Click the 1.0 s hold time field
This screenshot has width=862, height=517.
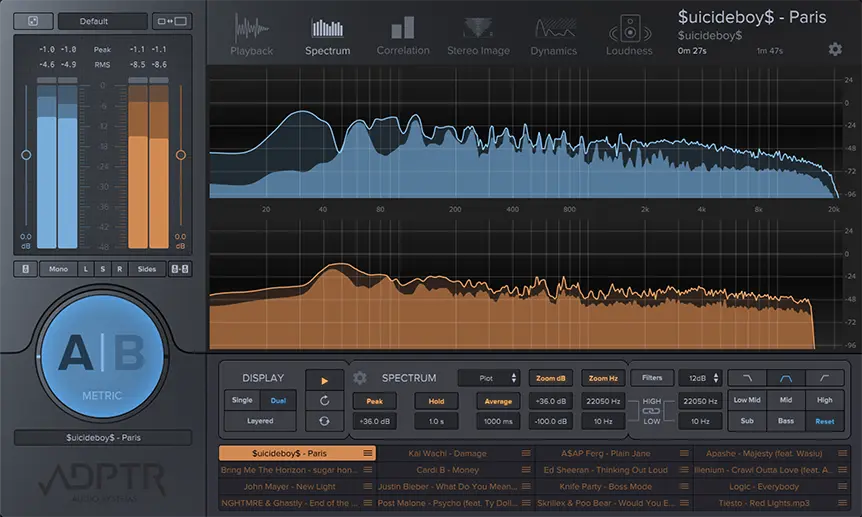[x=436, y=421]
